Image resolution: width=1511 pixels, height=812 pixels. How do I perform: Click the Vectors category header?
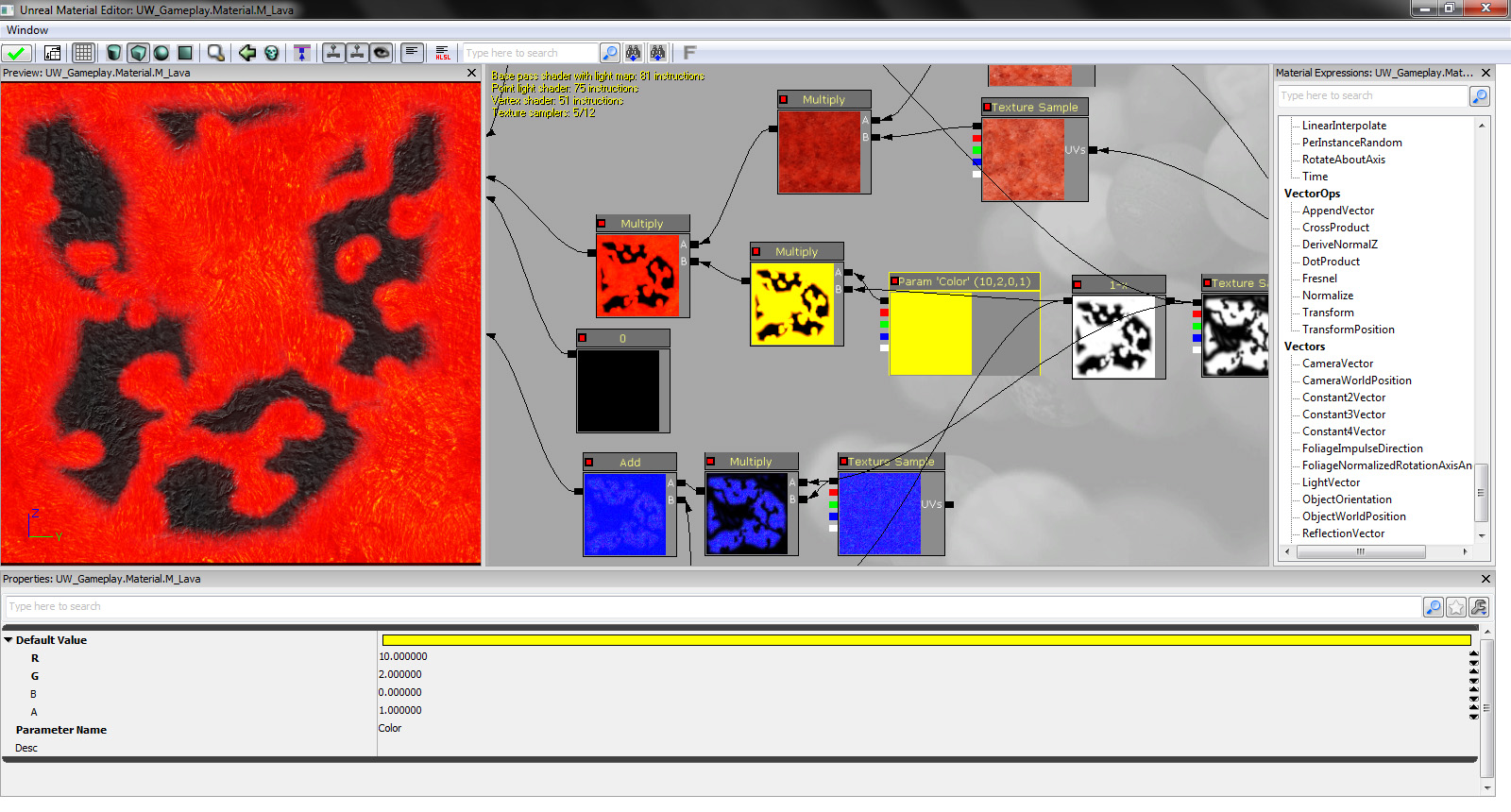[1304, 347]
